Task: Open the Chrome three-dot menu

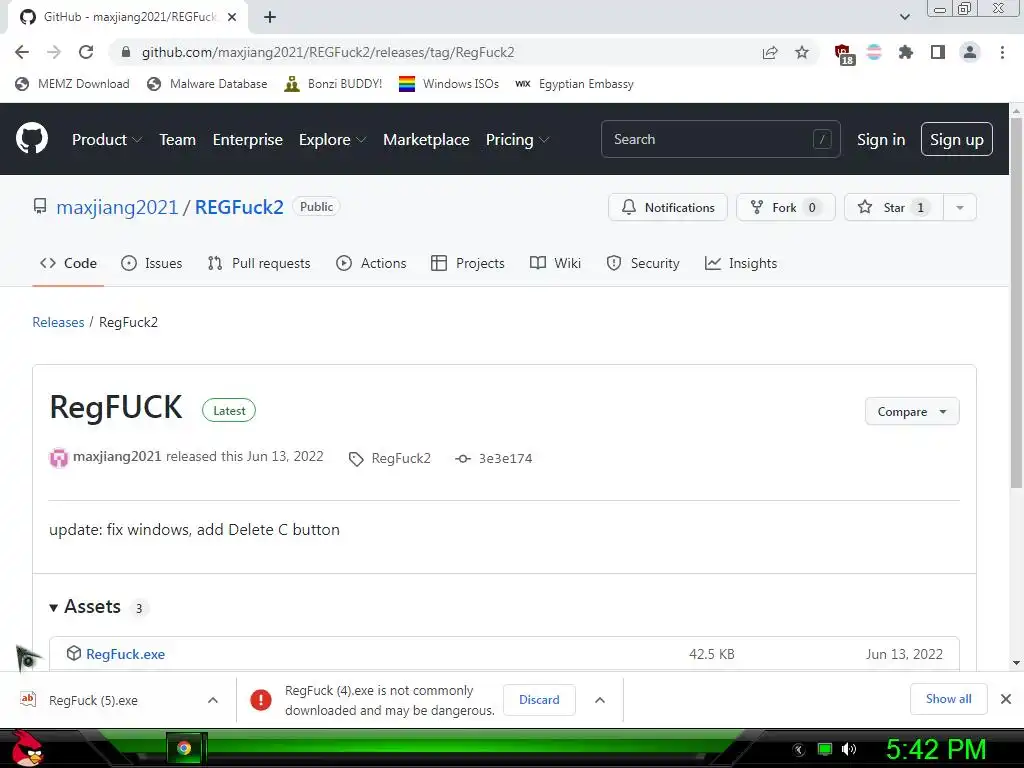Action: tap(1002, 52)
